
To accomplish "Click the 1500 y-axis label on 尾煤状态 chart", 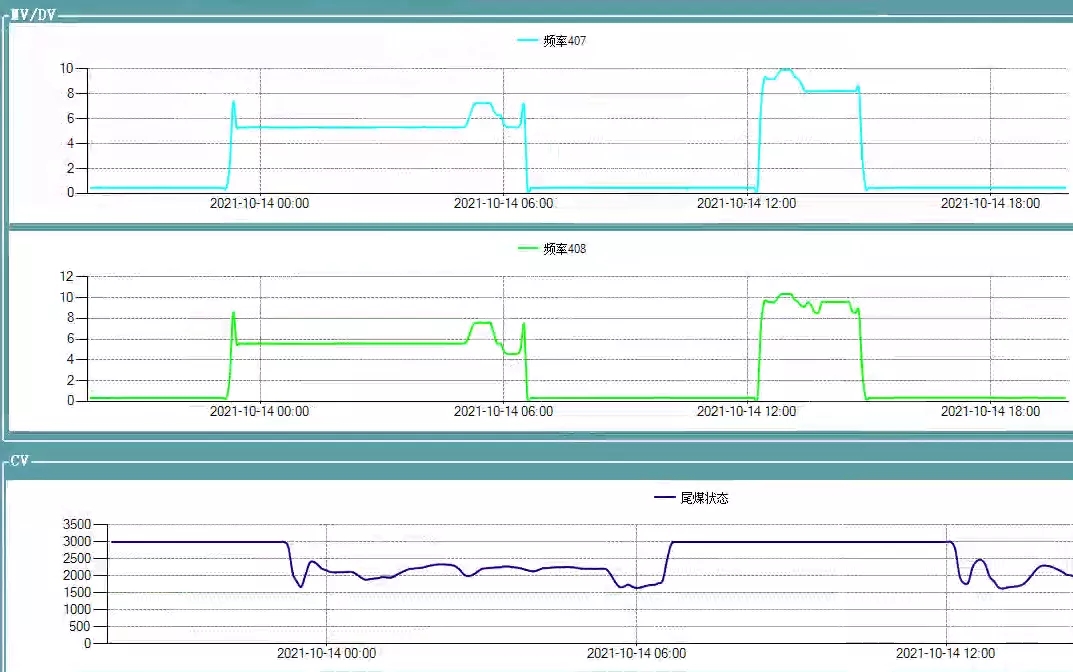I will click(x=76, y=592).
